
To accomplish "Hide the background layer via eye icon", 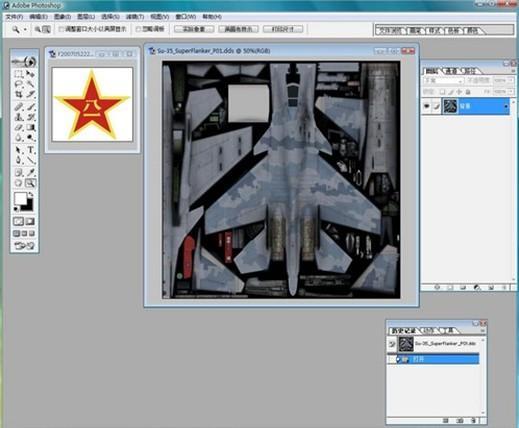I will click(x=426, y=106).
